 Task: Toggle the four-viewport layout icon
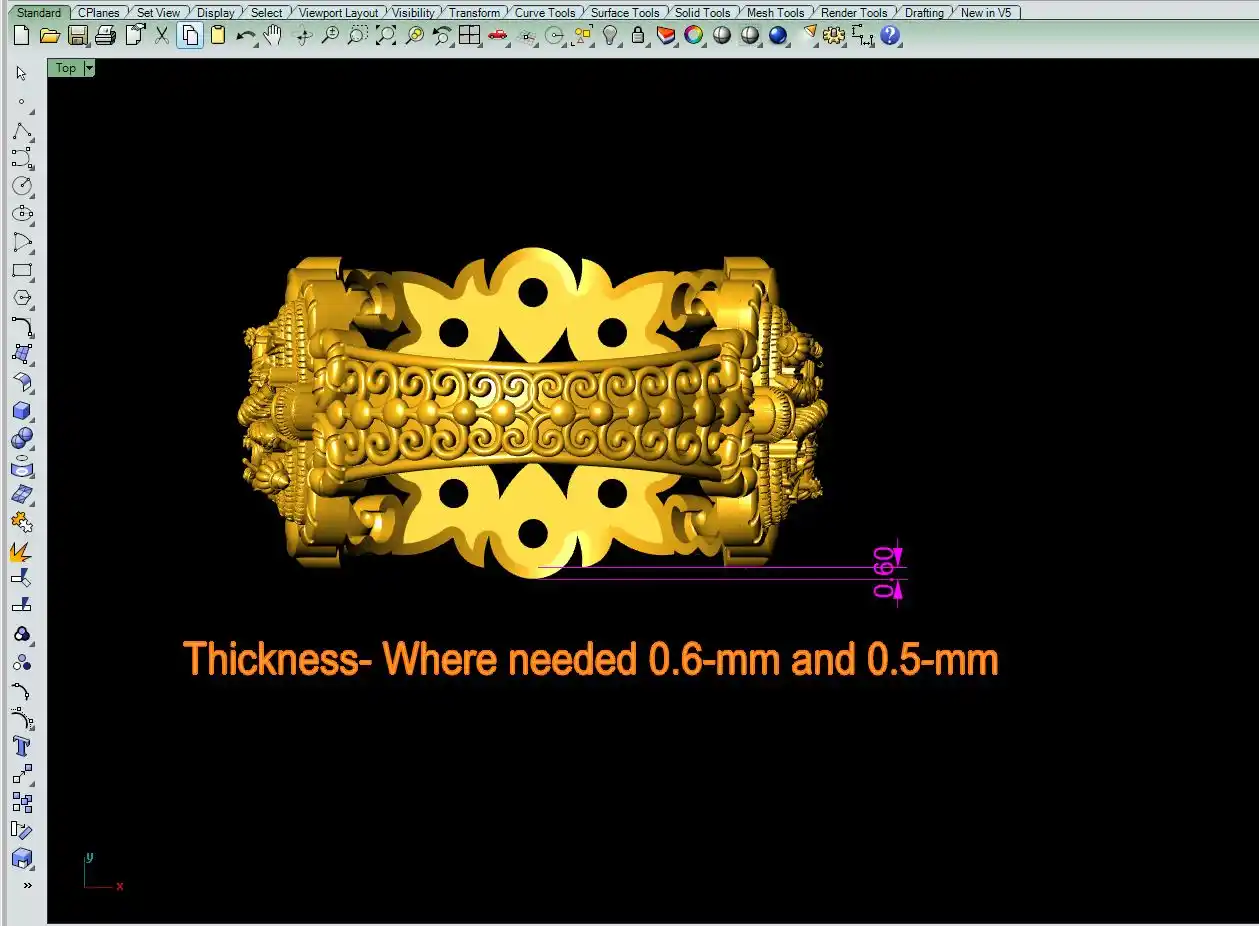click(469, 36)
